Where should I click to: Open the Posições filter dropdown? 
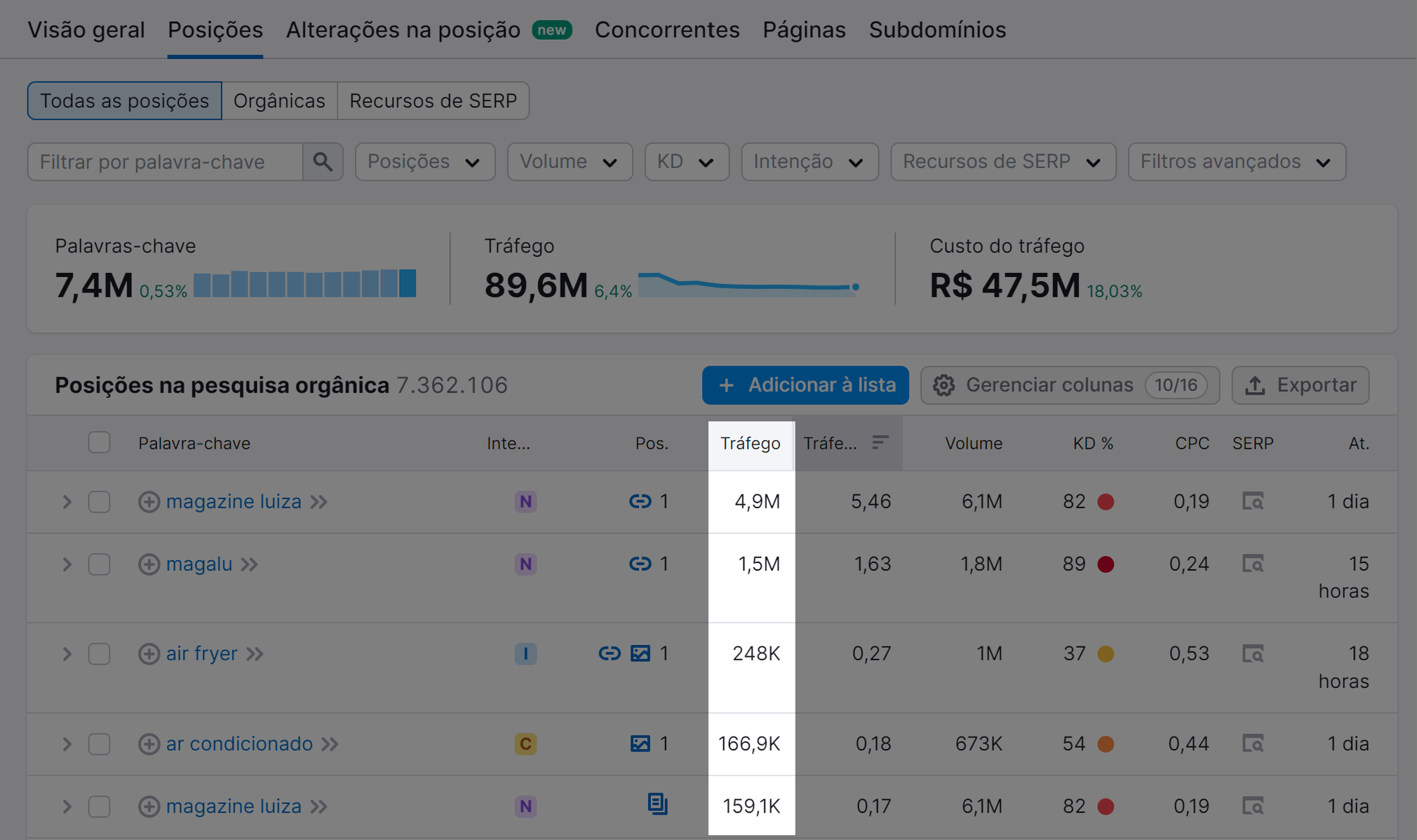pyautogui.click(x=425, y=162)
